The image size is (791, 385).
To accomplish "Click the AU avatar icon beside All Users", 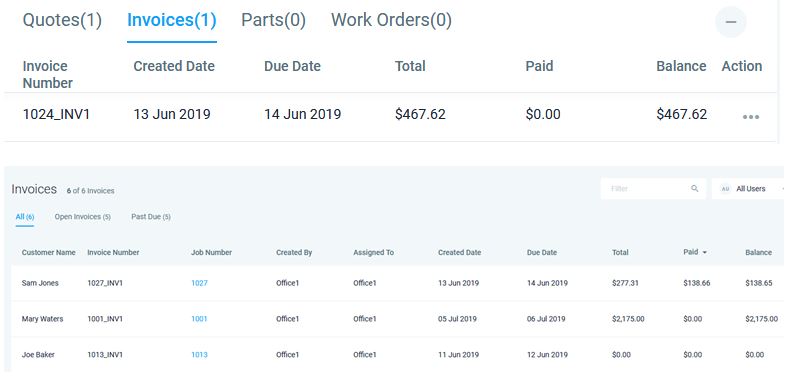I will [725, 189].
